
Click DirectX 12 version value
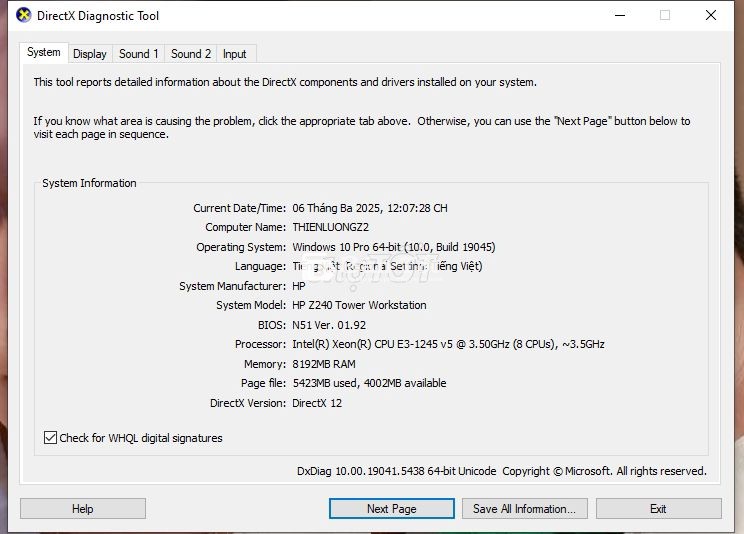(x=317, y=403)
